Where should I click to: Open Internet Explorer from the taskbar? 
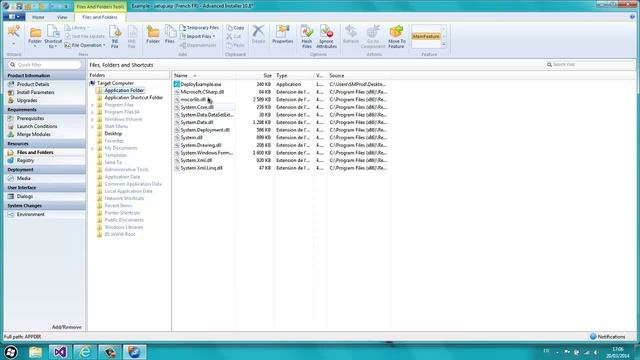(x=85, y=352)
